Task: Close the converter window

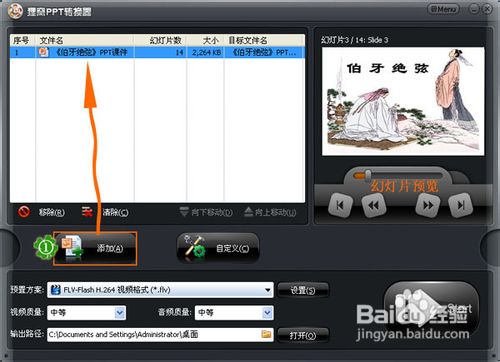Action: tap(487, 9)
